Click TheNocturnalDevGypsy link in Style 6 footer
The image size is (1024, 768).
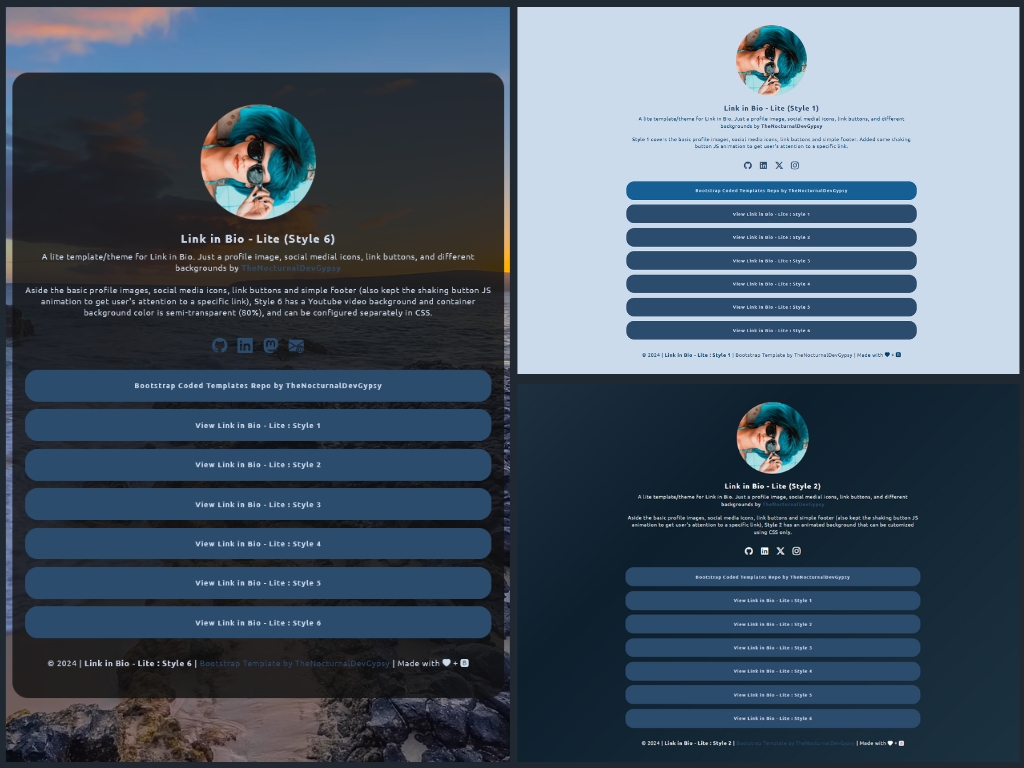pyautogui.click(x=295, y=662)
